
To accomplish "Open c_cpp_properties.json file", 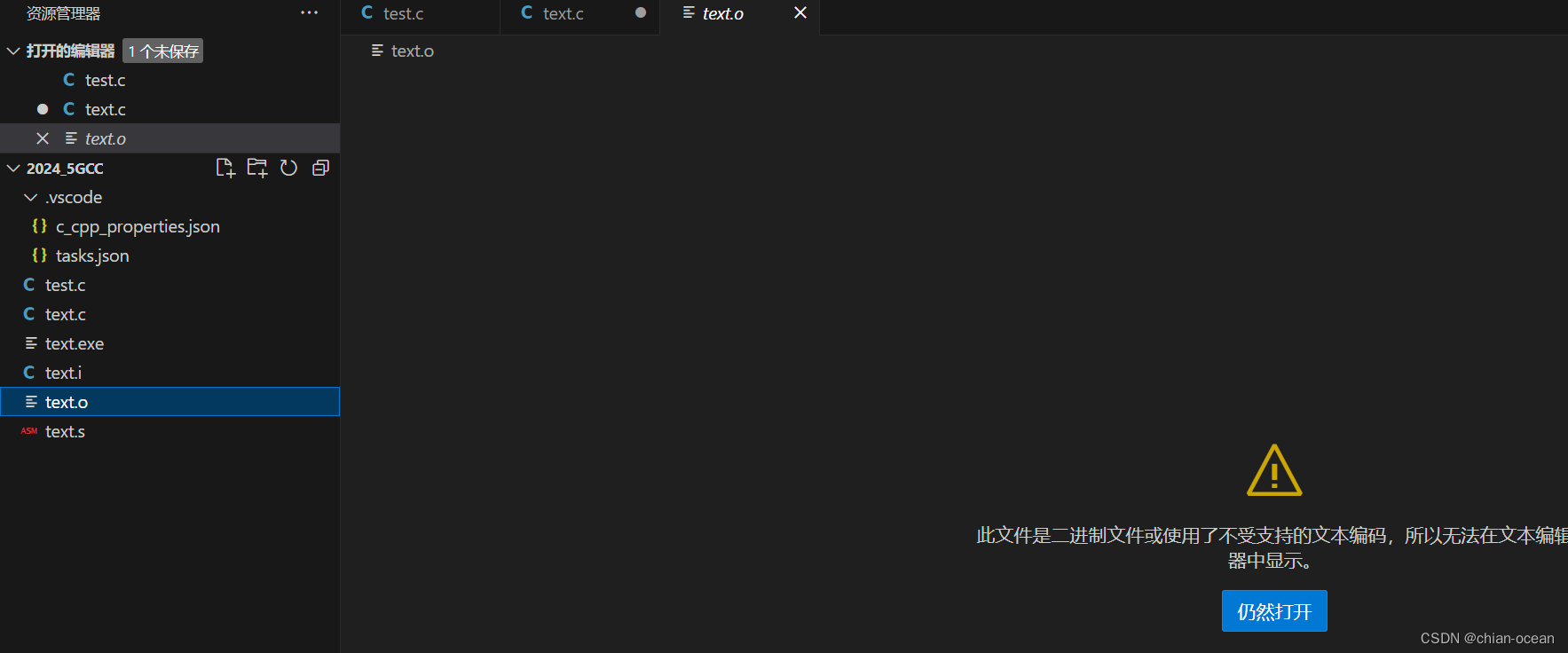I will point(138,227).
